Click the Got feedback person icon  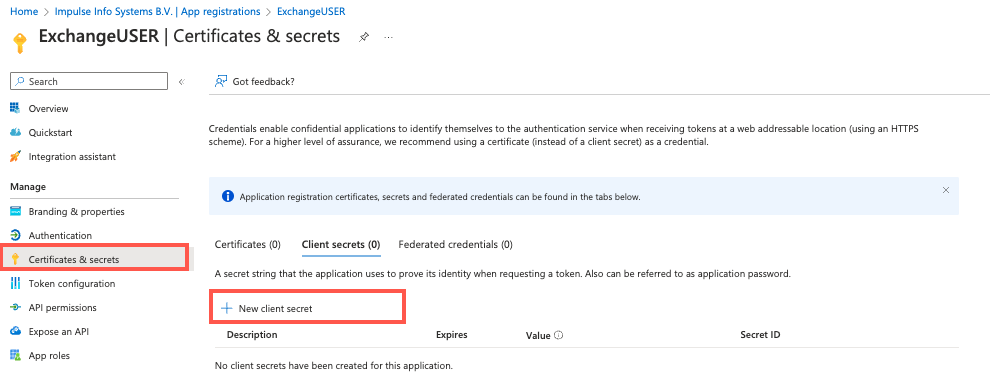(220, 81)
